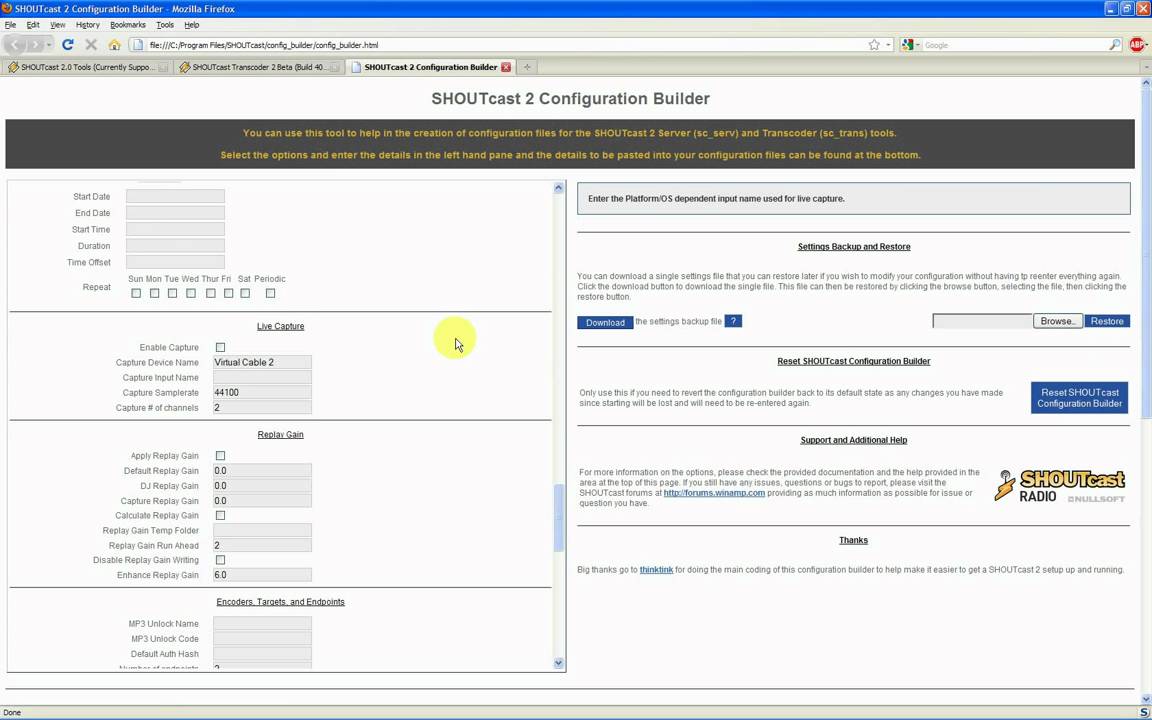The width and height of the screenshot is (1152, 720).
Task: Bookmark this page with the star icon
Action: [x=874, y=45]
